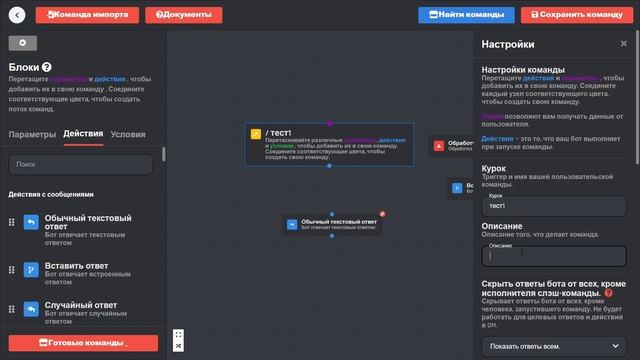Open the Документы button
Screen dimensions: 640x360
click(184, 15)
